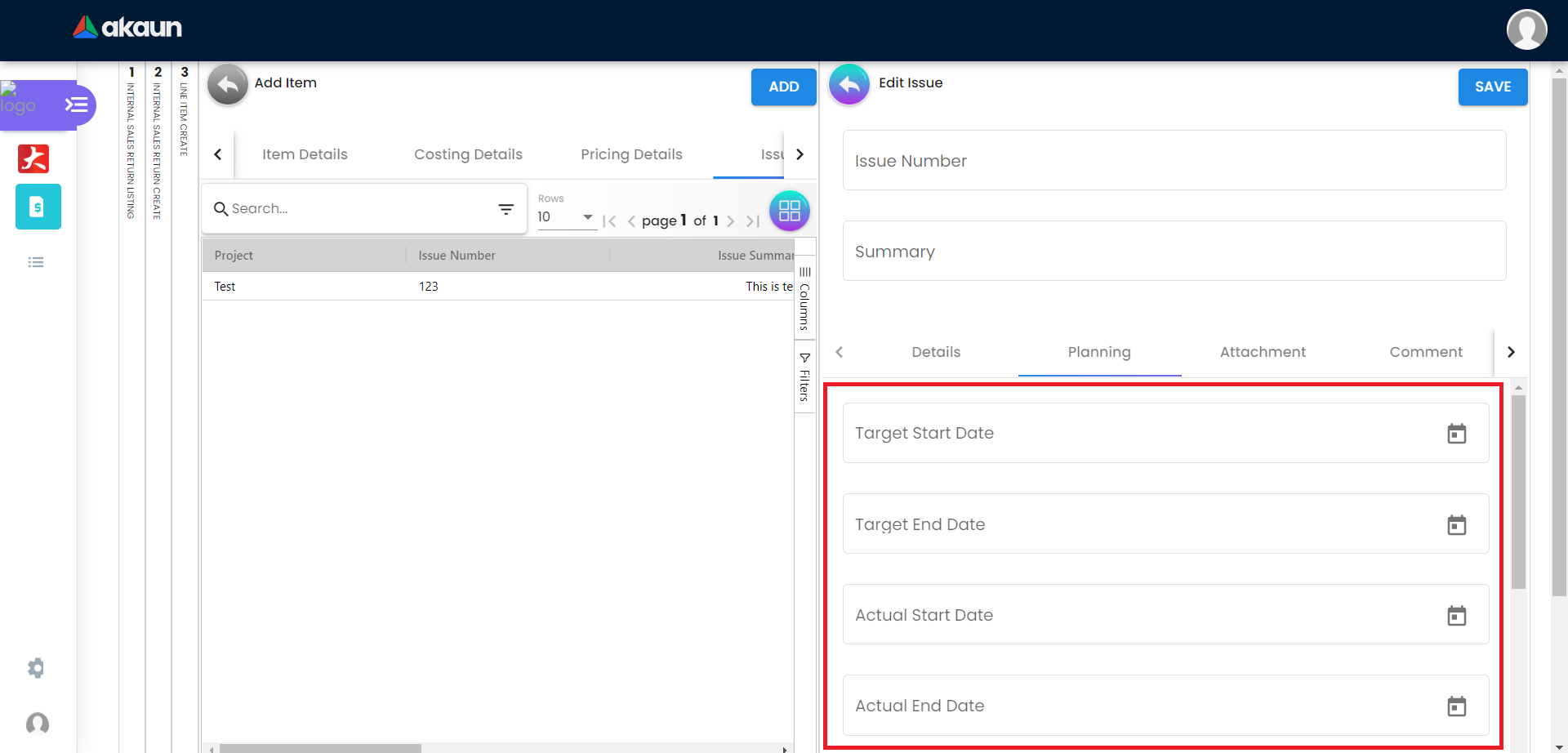Go back using the Edit Issue arrow
The width and height of the screenshot is (1568, 753).
click(849, 84)
